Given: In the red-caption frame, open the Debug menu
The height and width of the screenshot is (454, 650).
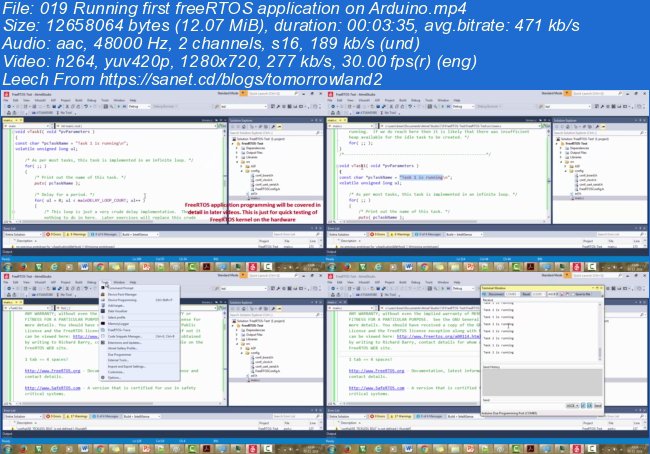Looking at the screenshot, I should pyautogui.click(x=92, y=100).
